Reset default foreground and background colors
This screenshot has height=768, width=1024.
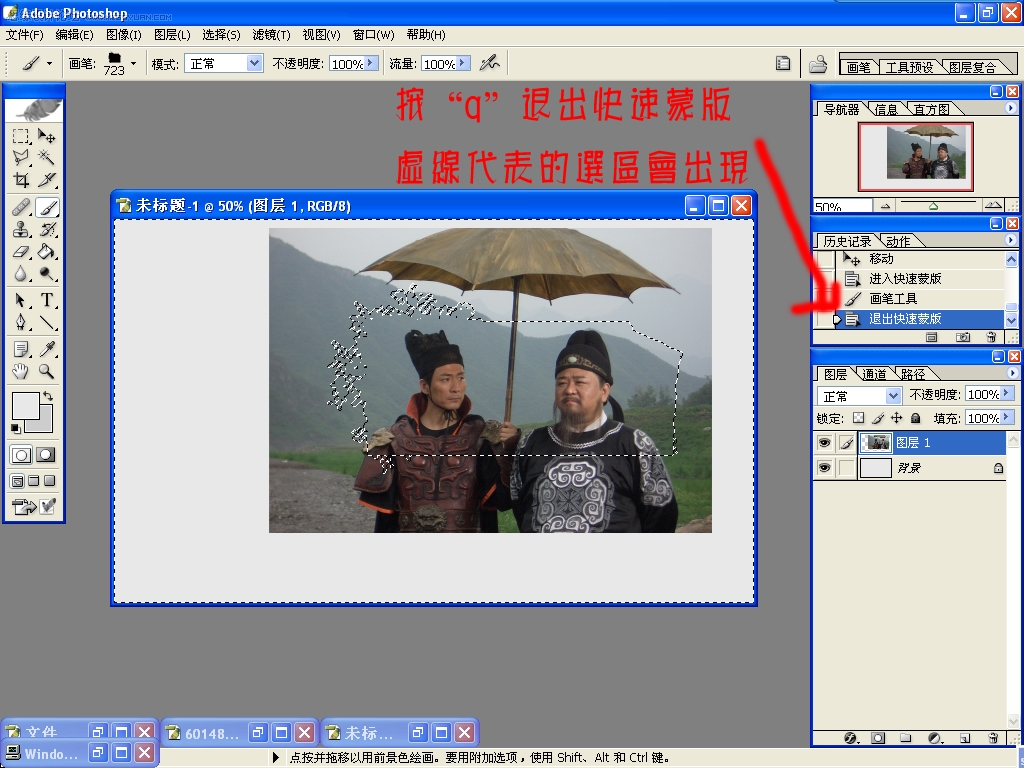16,428
